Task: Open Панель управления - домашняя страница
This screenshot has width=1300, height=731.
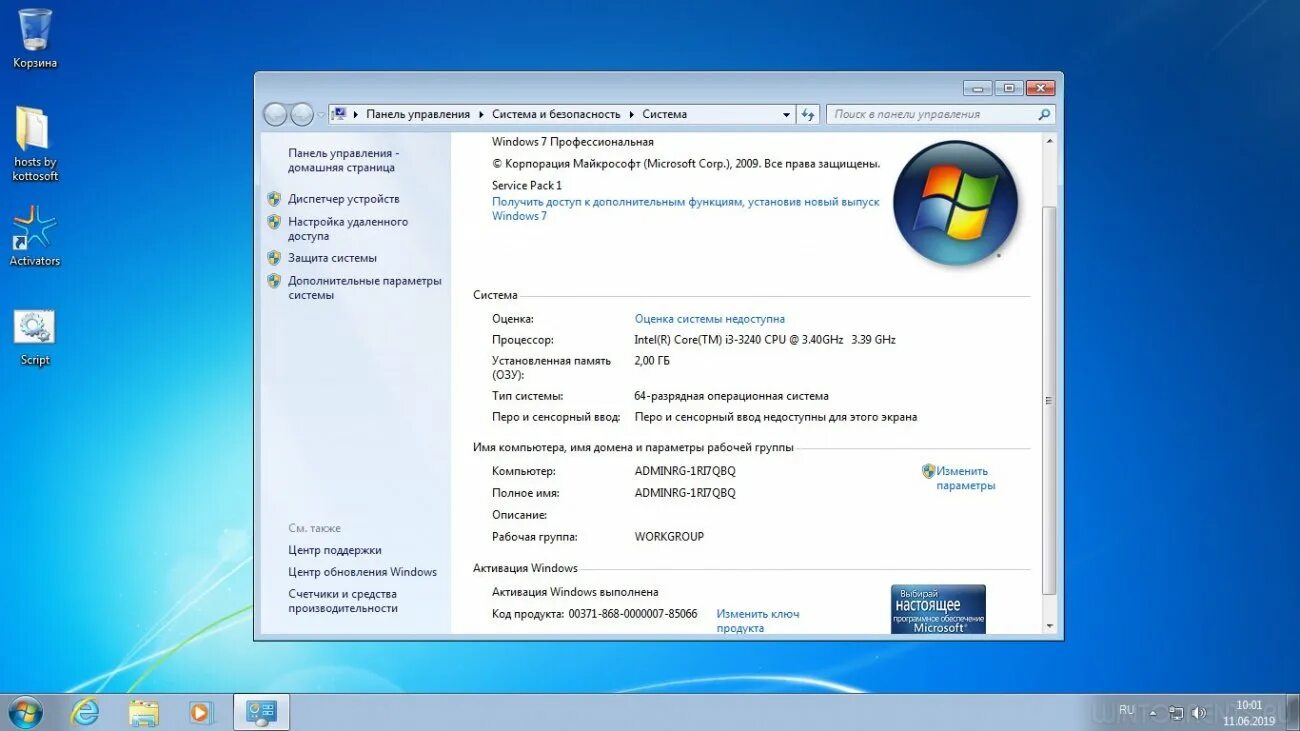Action: tap(343, 160)
